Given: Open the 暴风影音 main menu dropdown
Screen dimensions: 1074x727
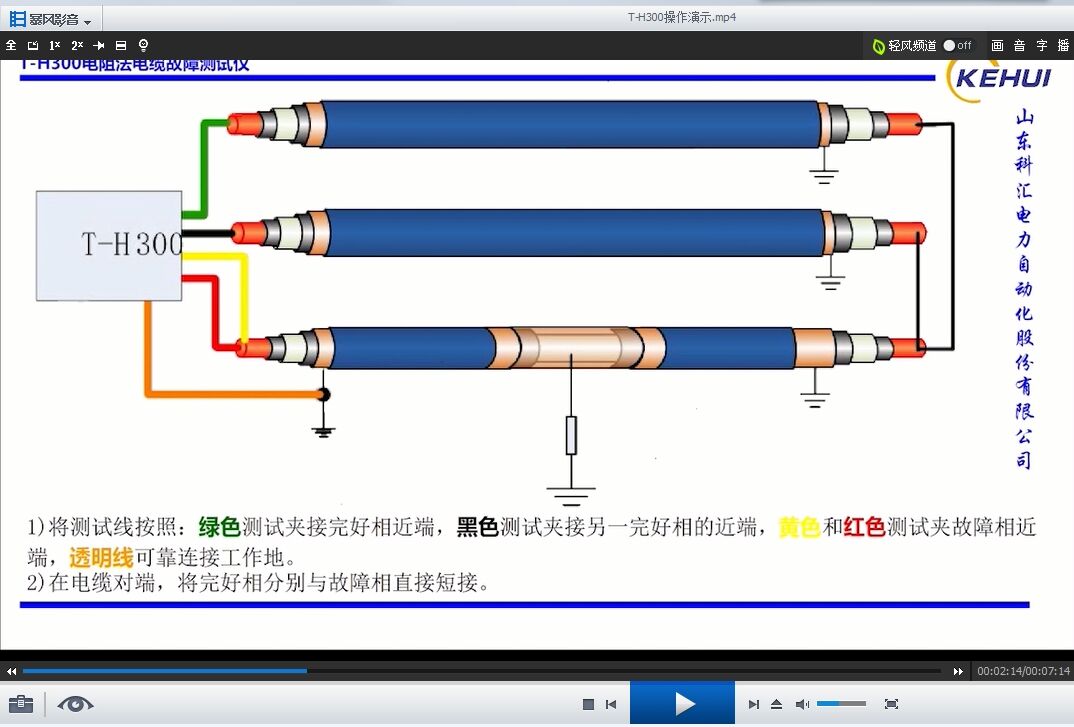Looking at the screenshot, I should click(x=50, y=18).
